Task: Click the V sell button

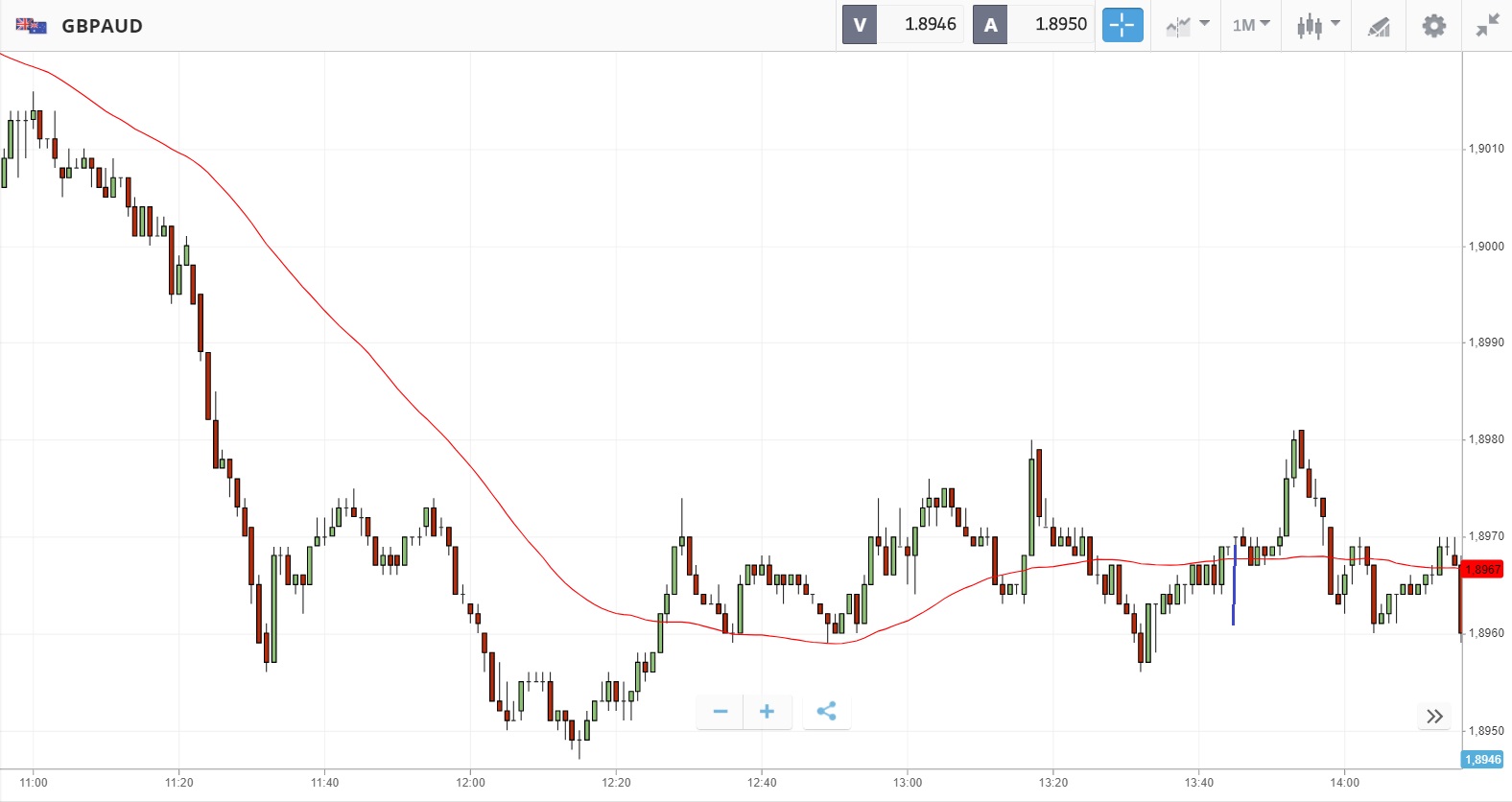Action: (x=860, y=25)
